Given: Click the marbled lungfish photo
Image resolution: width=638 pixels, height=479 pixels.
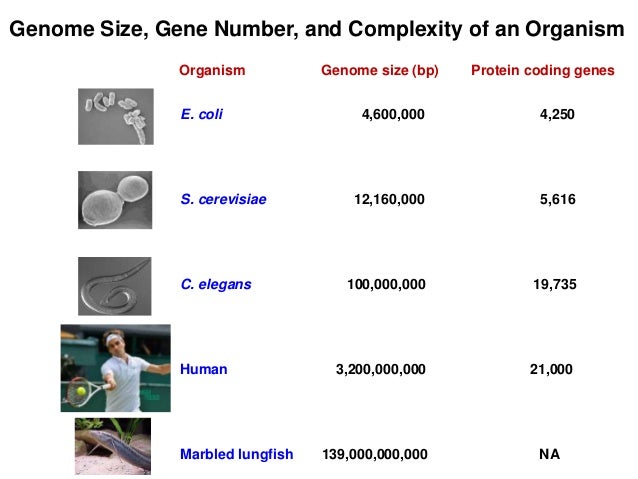Looking at the screenshot, I should 113,446.
